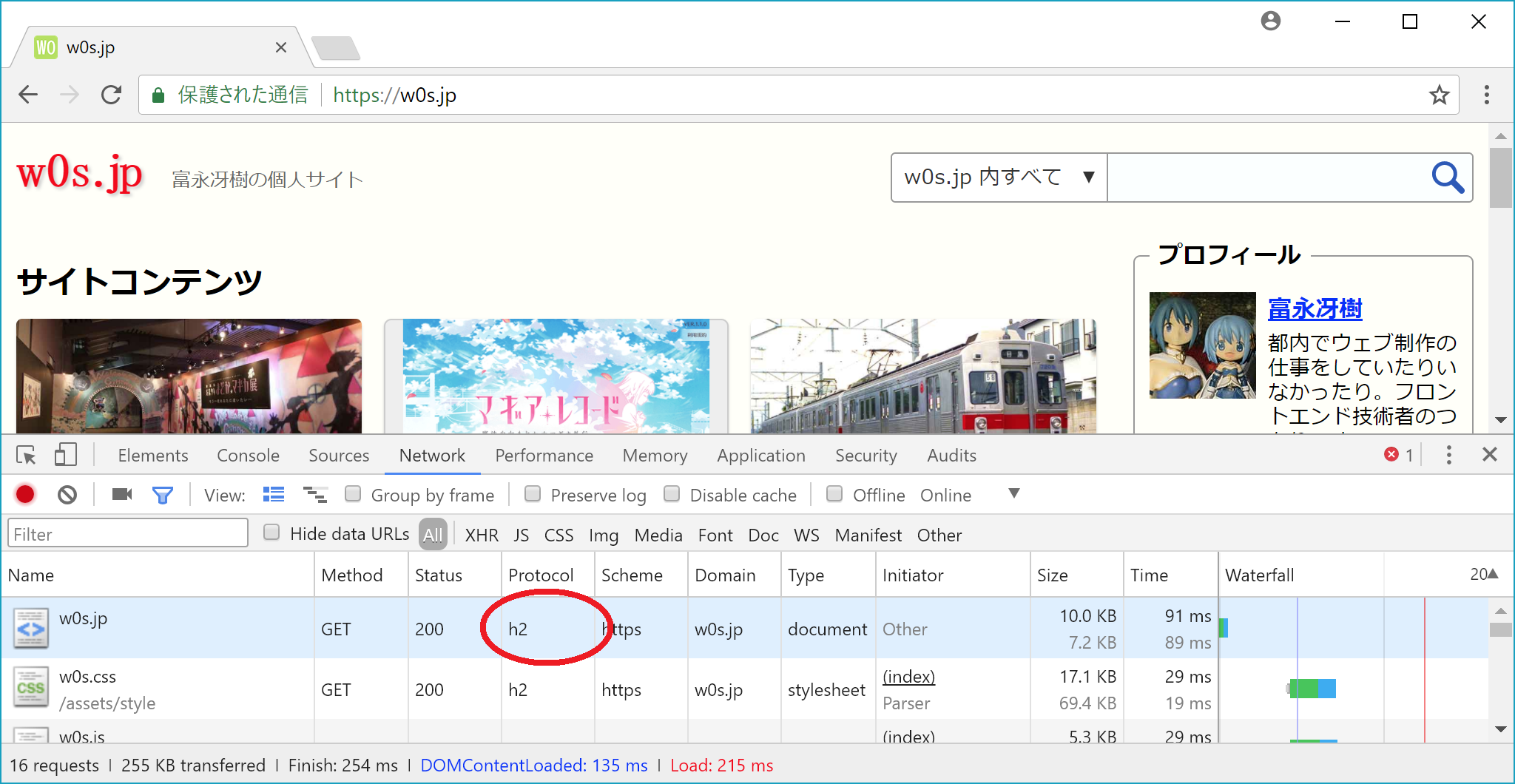Open the DevTools customize three-dot menu

(1448, 455)
